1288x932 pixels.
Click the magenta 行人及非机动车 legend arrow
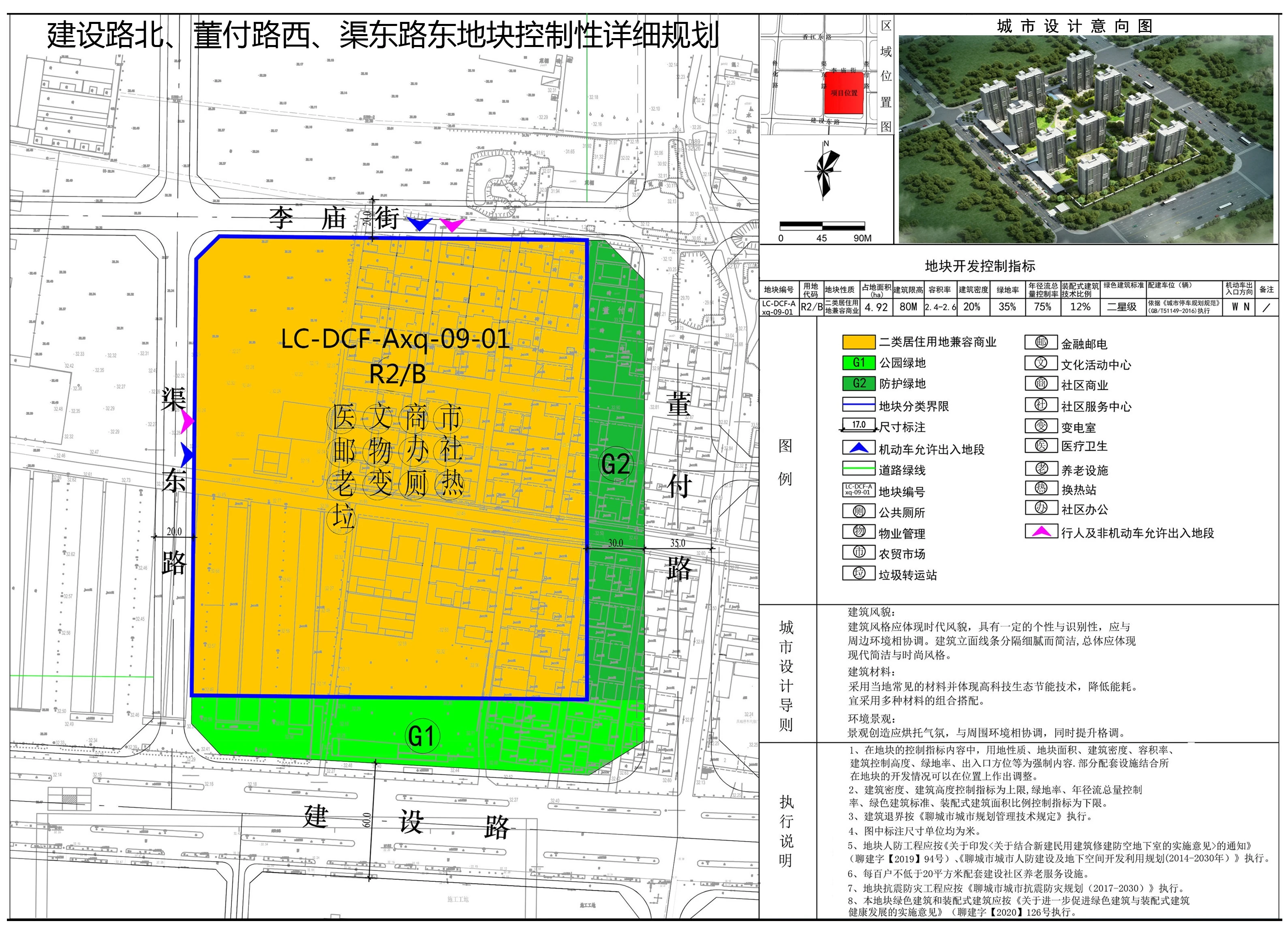pos(1041,531)
